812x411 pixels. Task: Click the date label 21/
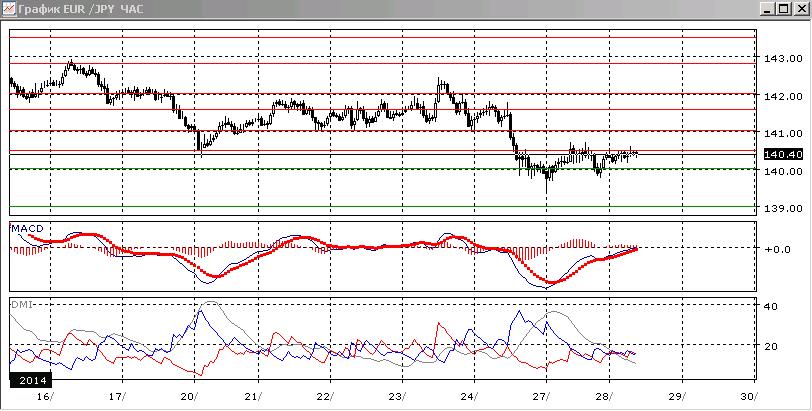point(251,397)
